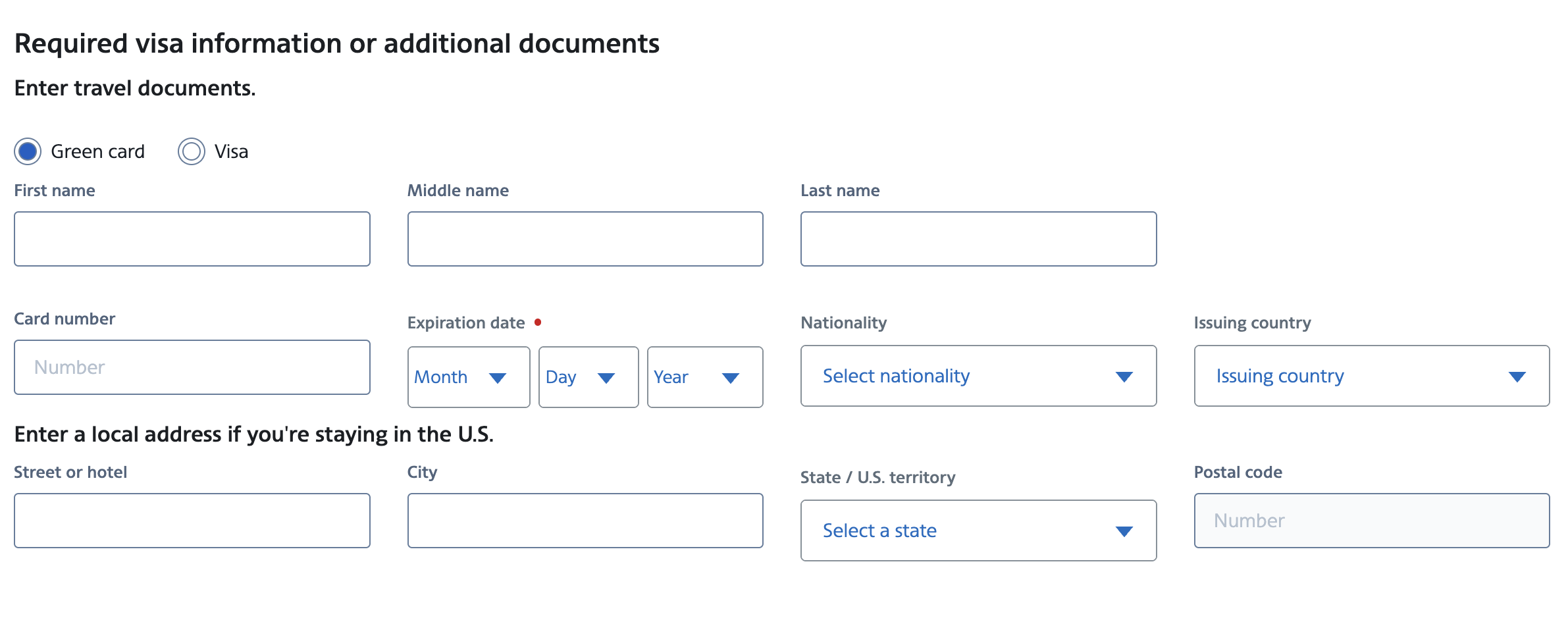Click into the Last name field
The width and height of the screenshot is (1568, 620).
pyautogui.click(x=978, y=239)
